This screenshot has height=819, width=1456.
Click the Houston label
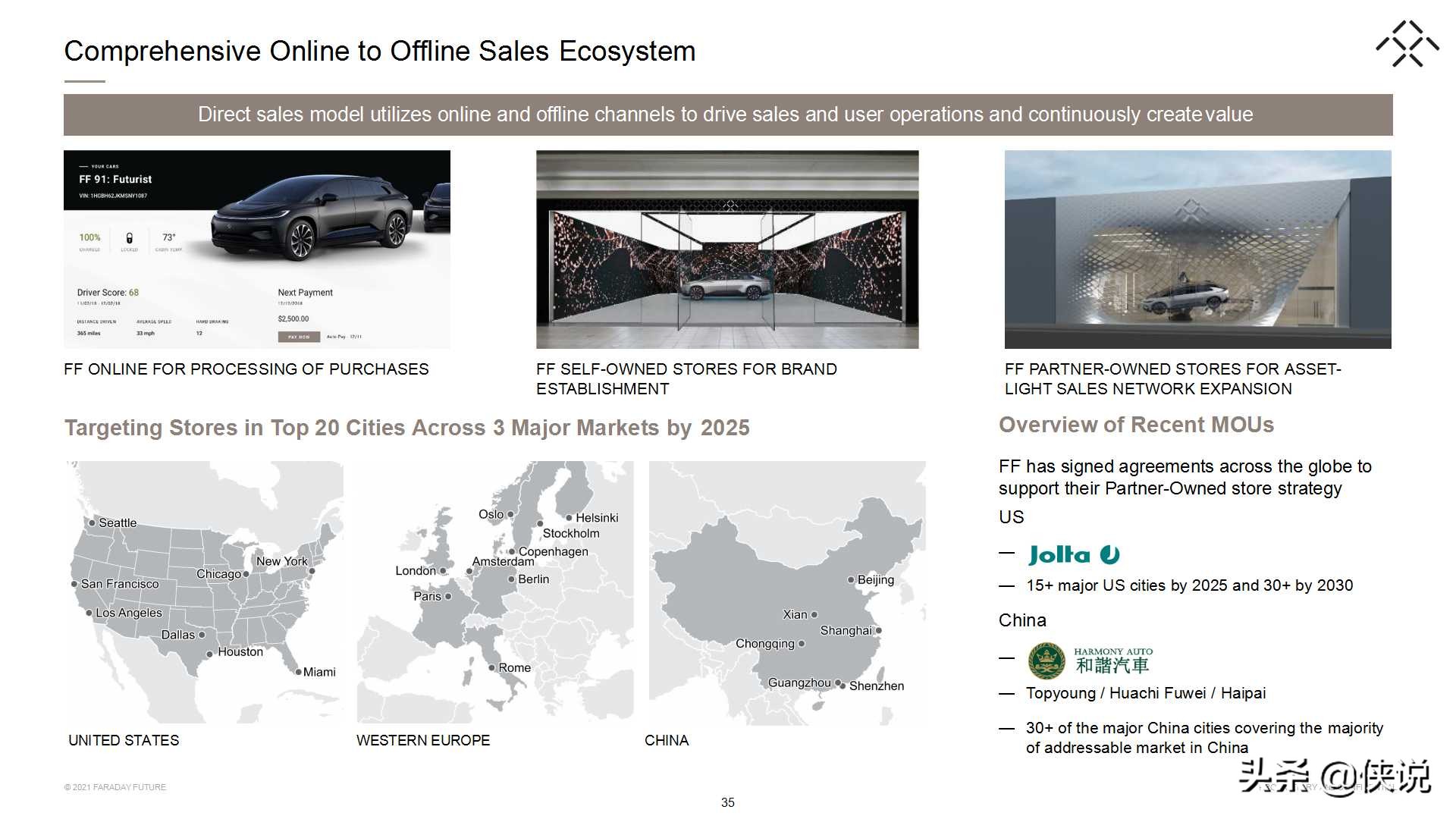(x=240, y=651)
